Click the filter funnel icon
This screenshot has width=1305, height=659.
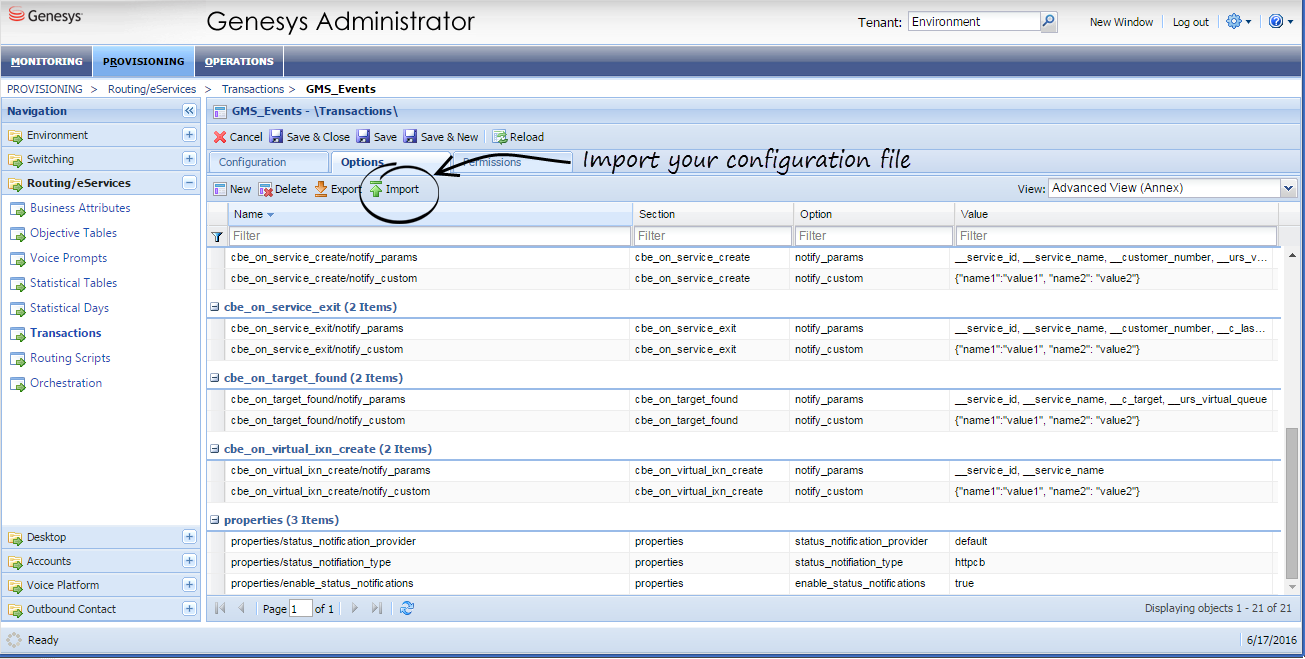(x=217, y=237)
